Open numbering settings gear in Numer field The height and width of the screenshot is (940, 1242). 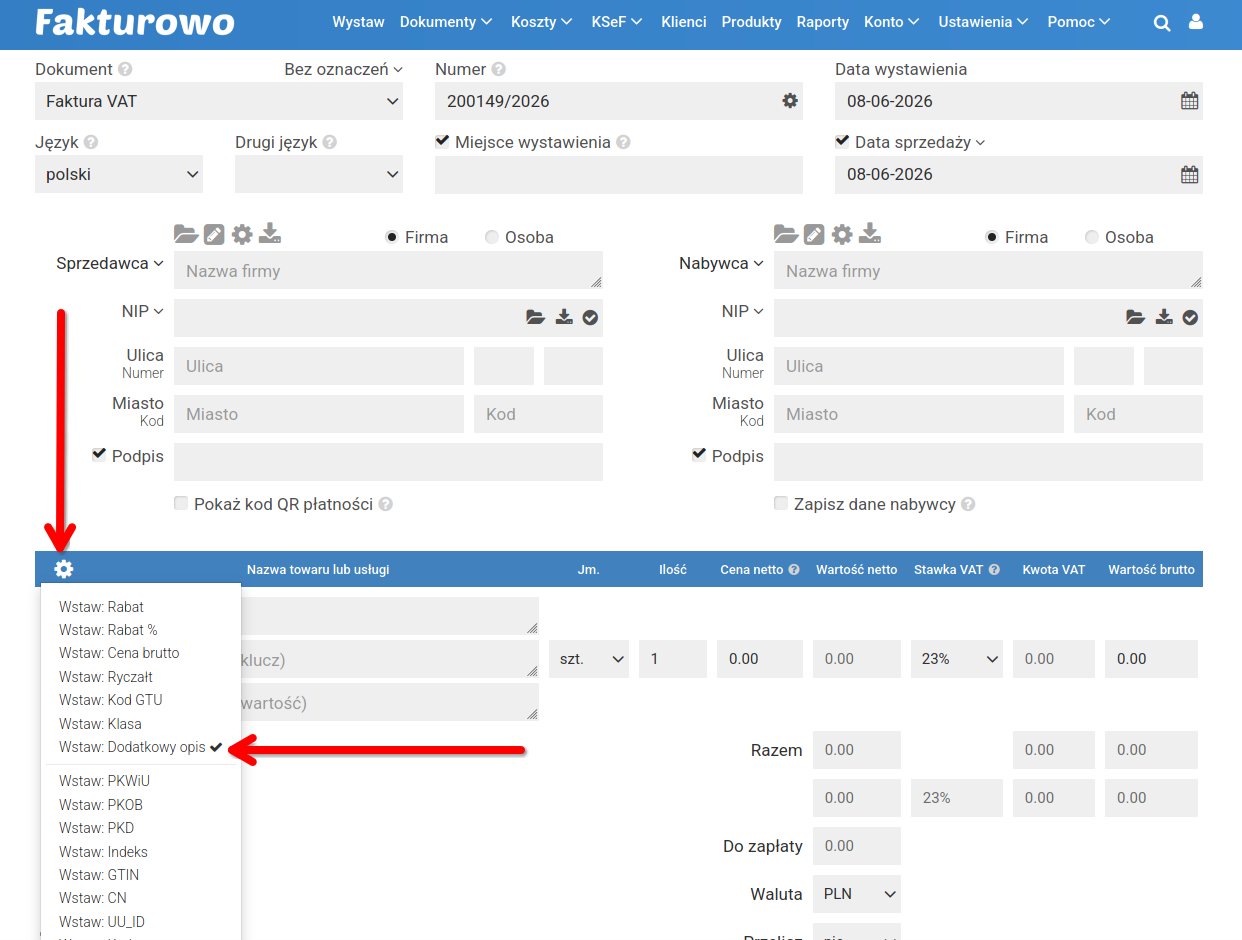pyautogui.click(x=790, y=101)
